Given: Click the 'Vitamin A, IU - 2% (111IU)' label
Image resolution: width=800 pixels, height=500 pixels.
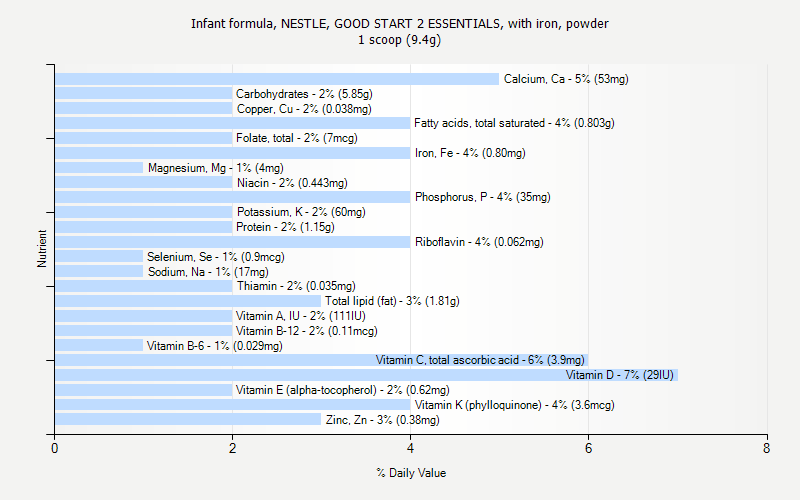Looking at the screenshot, I should (x=301, y=316).
